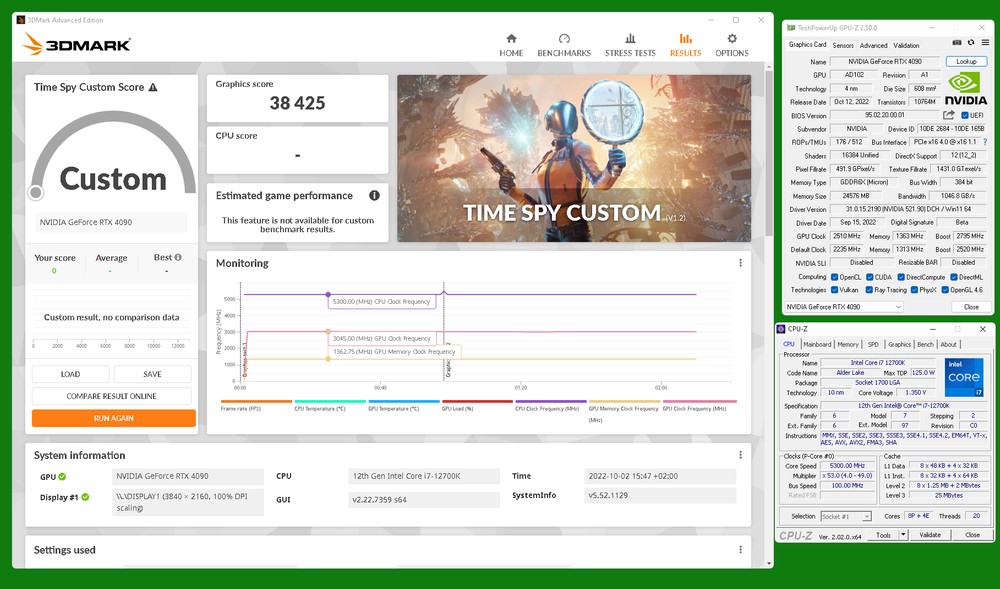
Task: Open the Monitoring panel three-dot menu
Action: click(740, 263)
